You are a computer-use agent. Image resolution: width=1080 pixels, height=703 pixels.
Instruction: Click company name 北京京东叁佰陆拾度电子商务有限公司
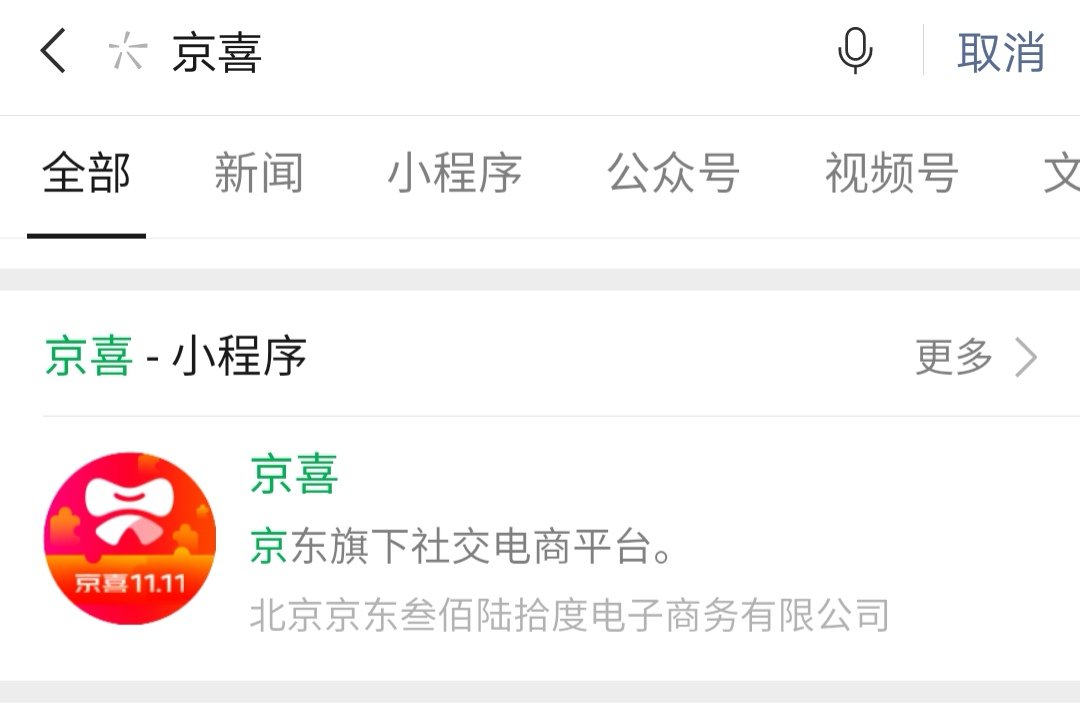[x=569, y=615]
